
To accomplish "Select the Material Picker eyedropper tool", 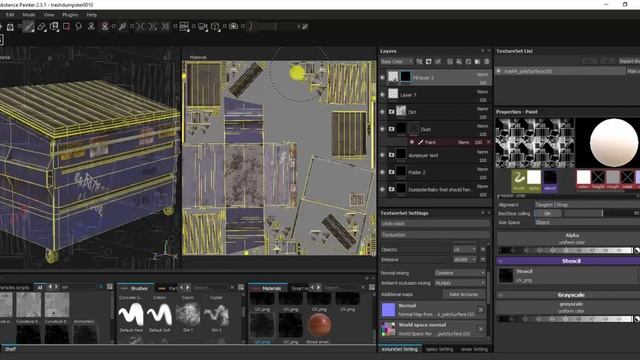I will [122, 27].
